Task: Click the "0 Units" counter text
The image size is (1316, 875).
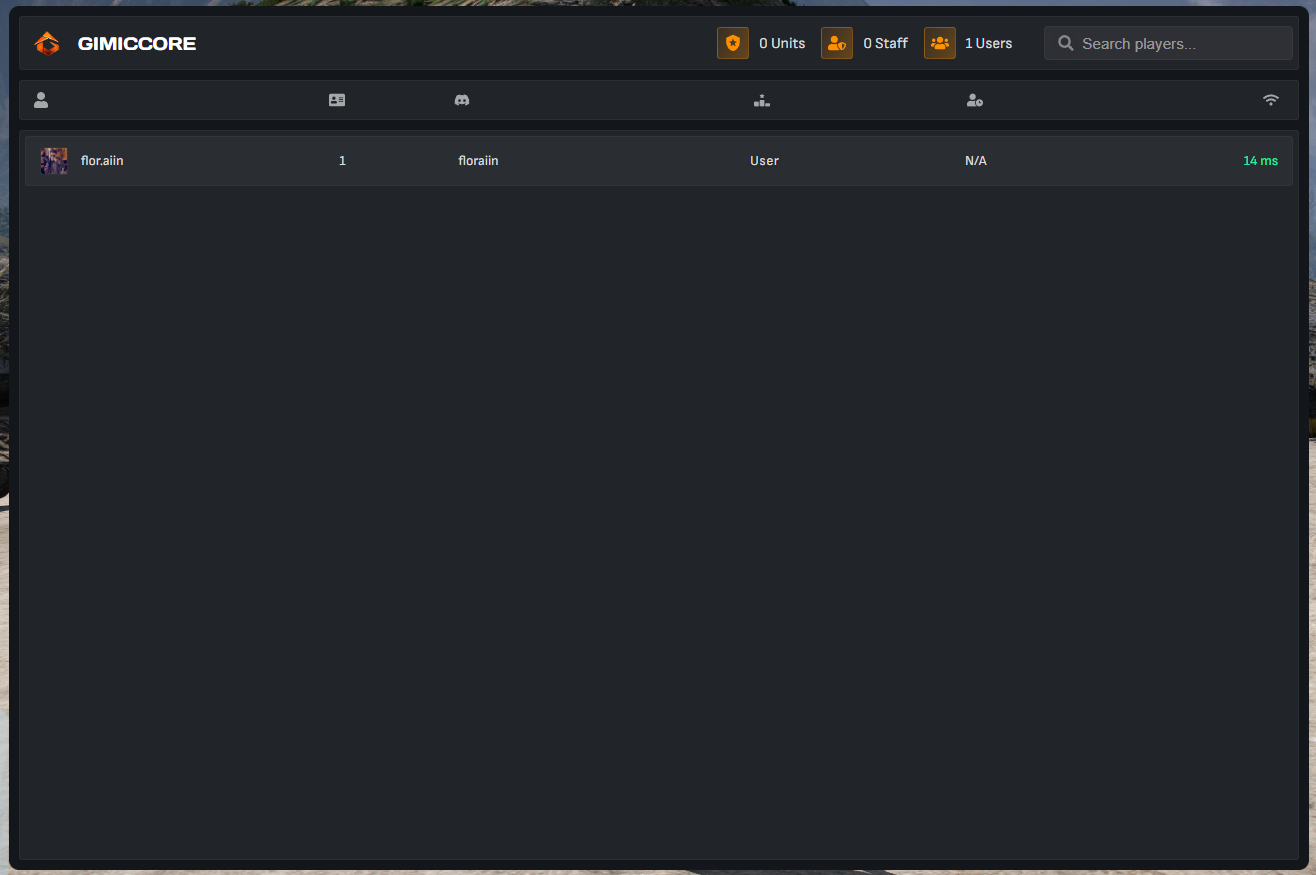Action: click(782, 43)
